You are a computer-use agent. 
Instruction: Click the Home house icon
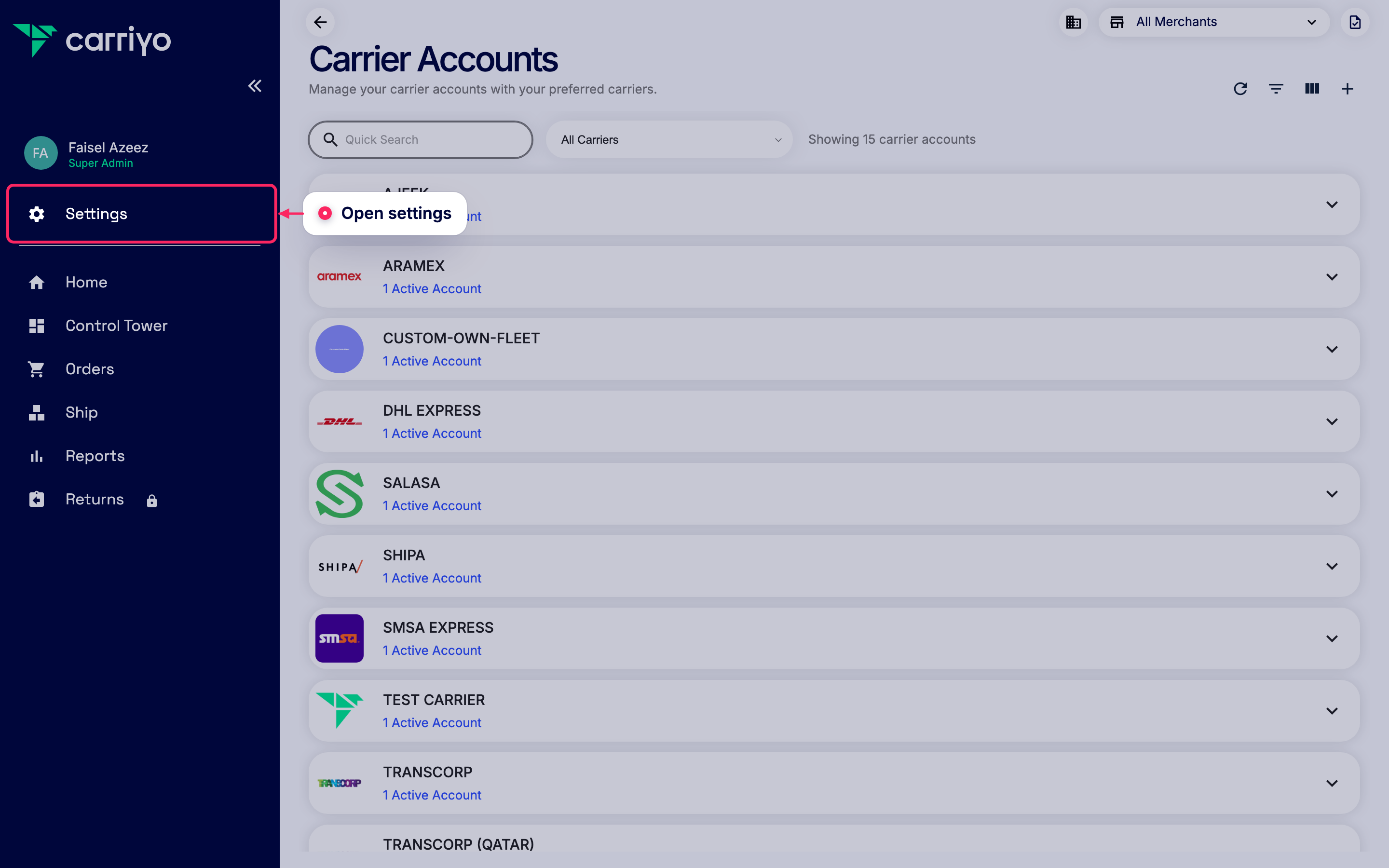[37, 282]
